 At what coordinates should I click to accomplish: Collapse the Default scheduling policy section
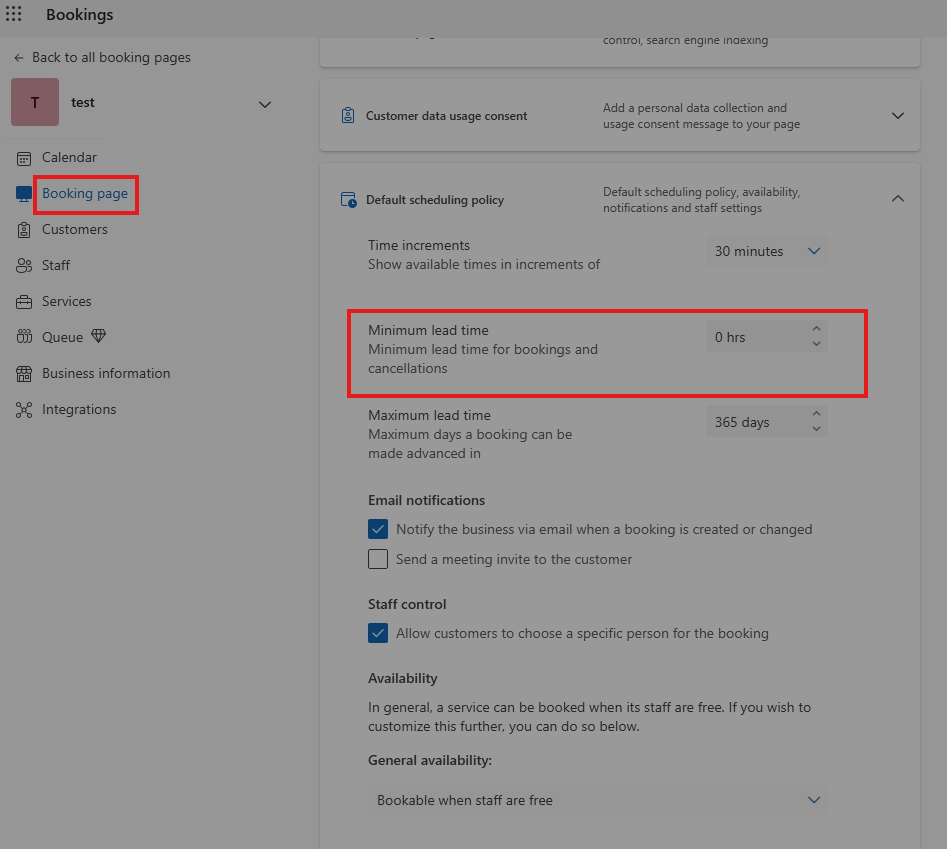tap(898, 199)
